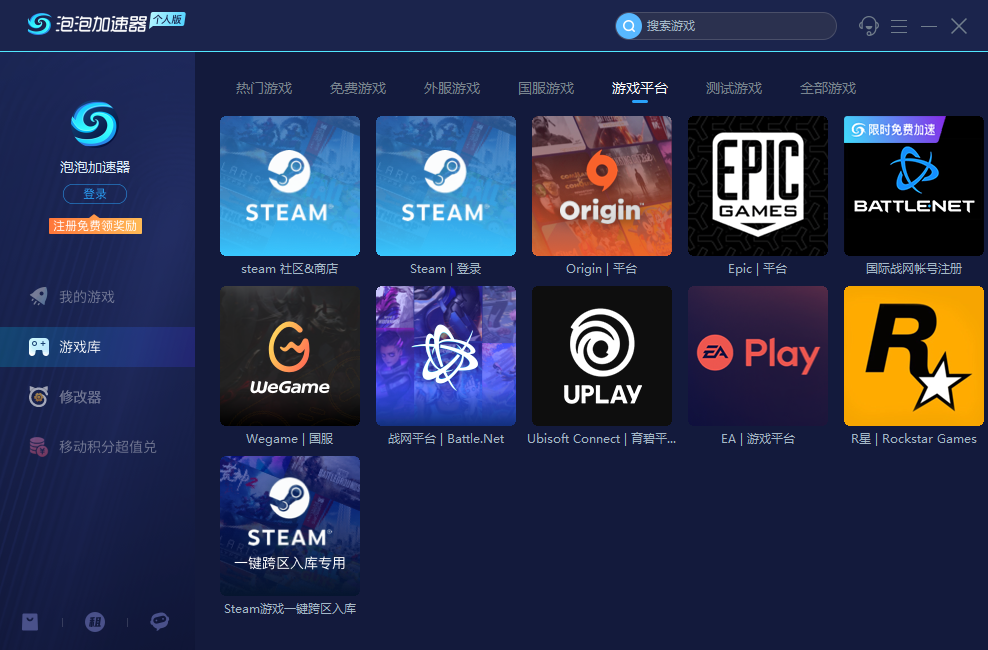Click the 'EA | 游戏平台' caption
This screenshot has height=650, width=988.
[x=758, y=439]
